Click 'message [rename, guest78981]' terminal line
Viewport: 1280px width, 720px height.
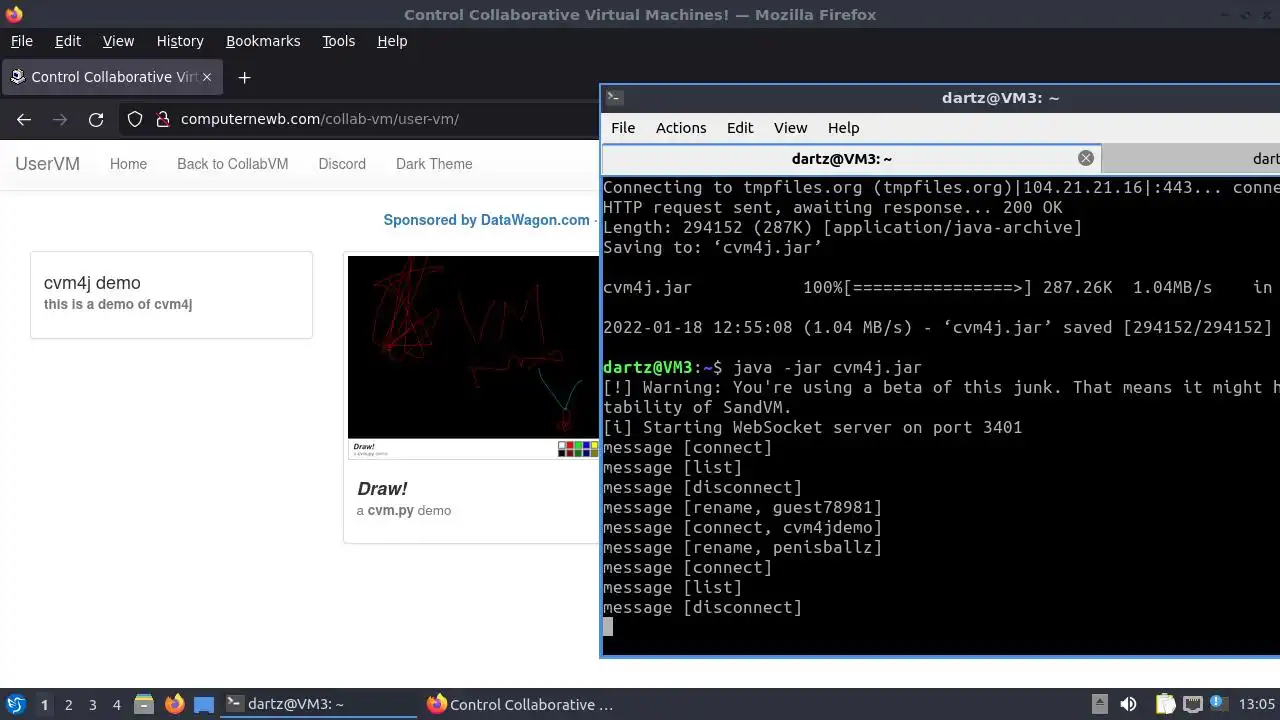pyautogui.click(x=743, y=508)
